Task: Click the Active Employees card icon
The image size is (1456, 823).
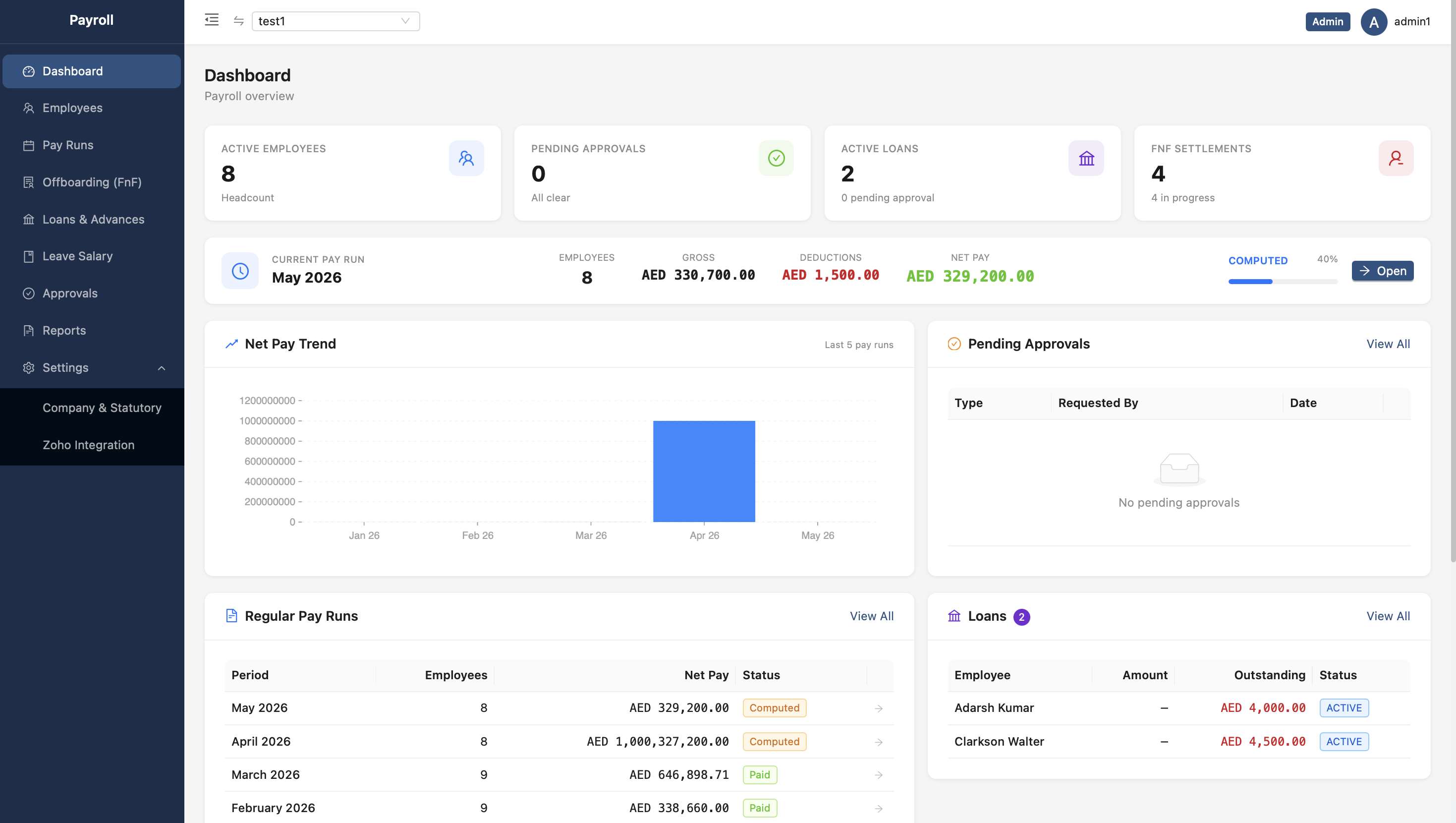Action: point(466,158)
